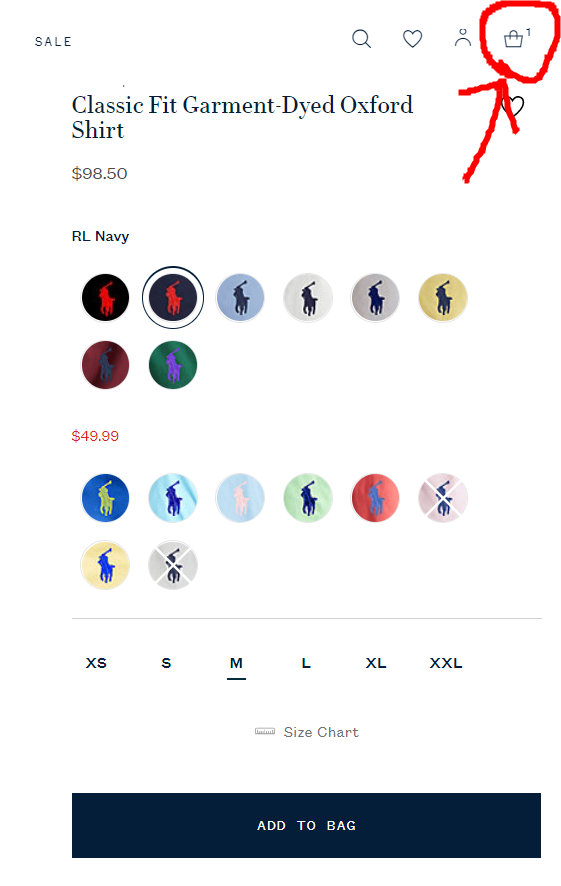The width and height of the screenshot is (561, 886).
Task: Choose the light blue color swatch
Action: point(240,297)
